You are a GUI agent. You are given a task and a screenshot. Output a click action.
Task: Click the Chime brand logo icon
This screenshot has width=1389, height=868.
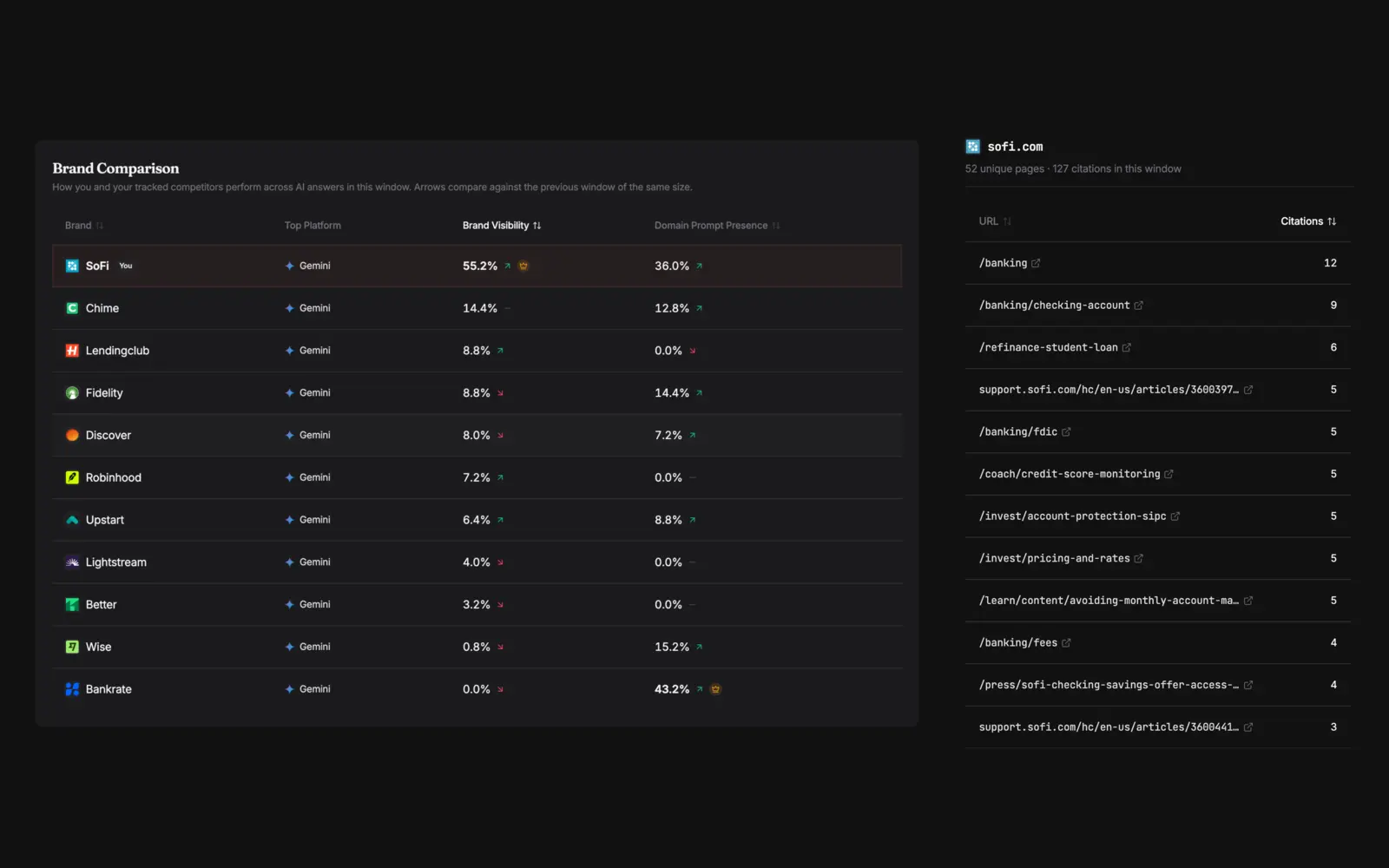tap(72, 308)
